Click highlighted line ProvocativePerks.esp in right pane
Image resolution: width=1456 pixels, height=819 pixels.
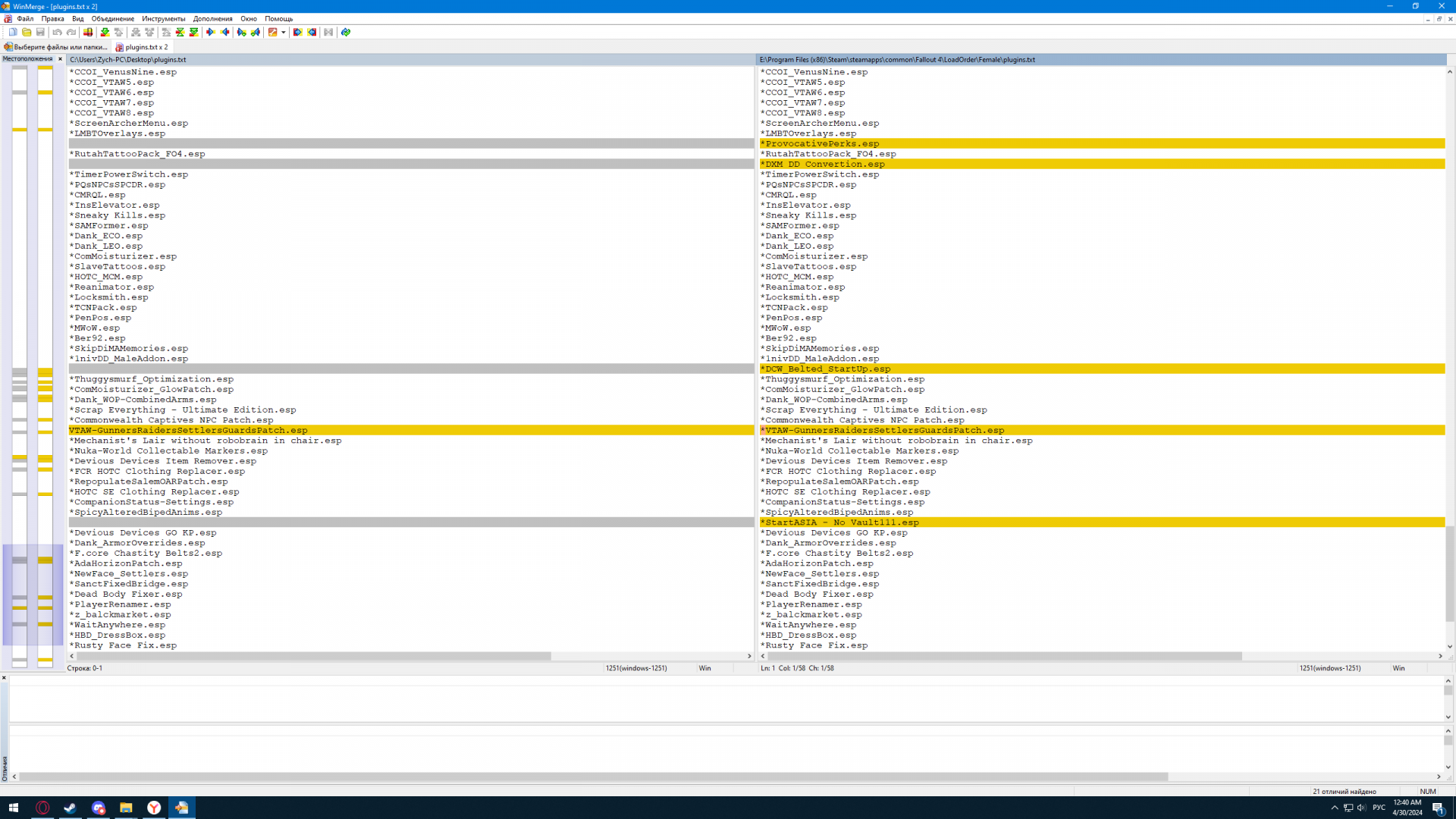(x=822, y=143)
